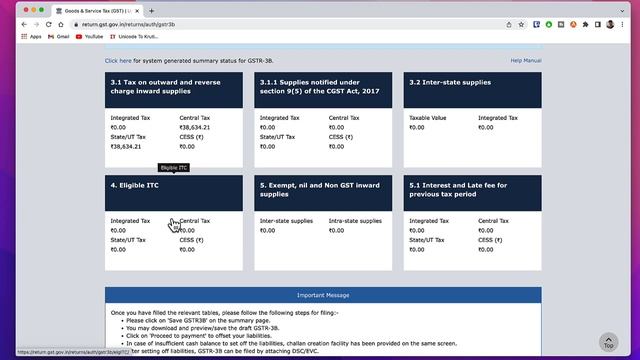This screenshot has width=640, height=360.
Task: Click 'Intra-state supplies' label in tile 5
Action: click(x=355, y=221)
